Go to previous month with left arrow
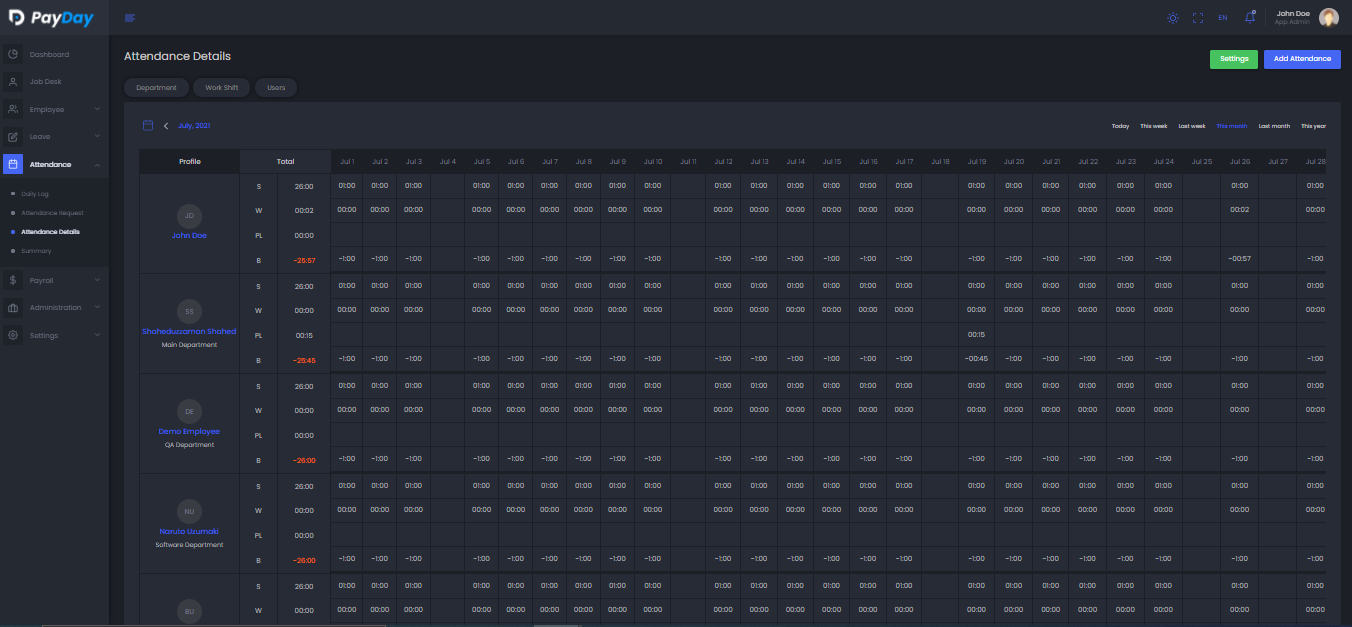Image resolution: width=1352 pixels, height=627 pixels. [x=166, y=126]
